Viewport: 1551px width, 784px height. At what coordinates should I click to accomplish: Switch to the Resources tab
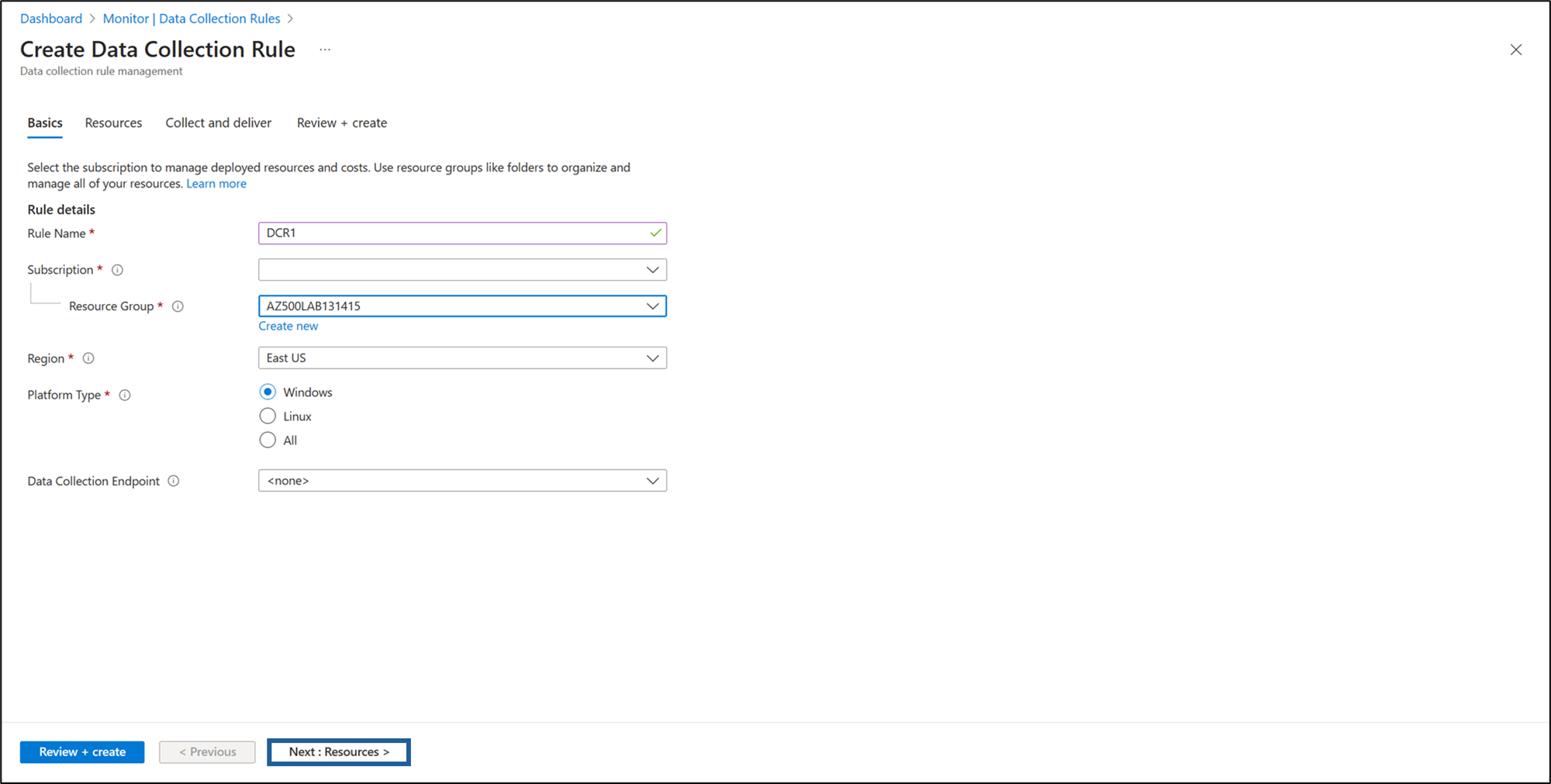click(113, 123)
